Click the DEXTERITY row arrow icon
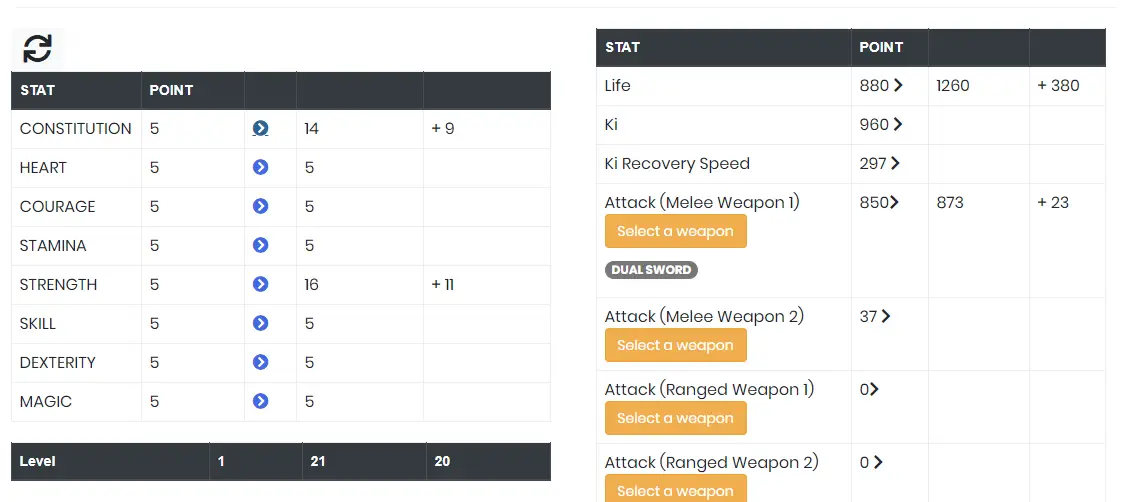1127x502 pixels. point(260,362)
